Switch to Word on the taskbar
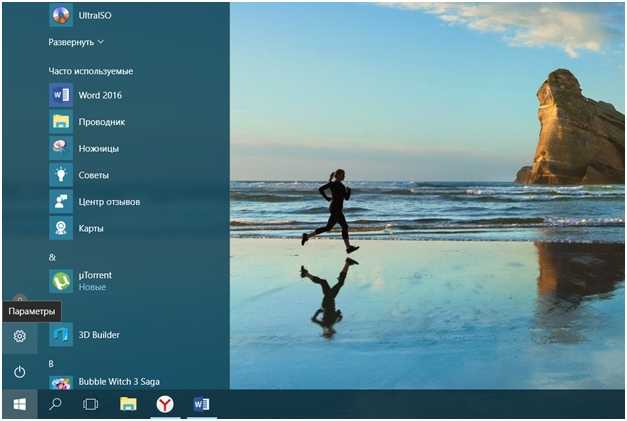 click(202, 404)
